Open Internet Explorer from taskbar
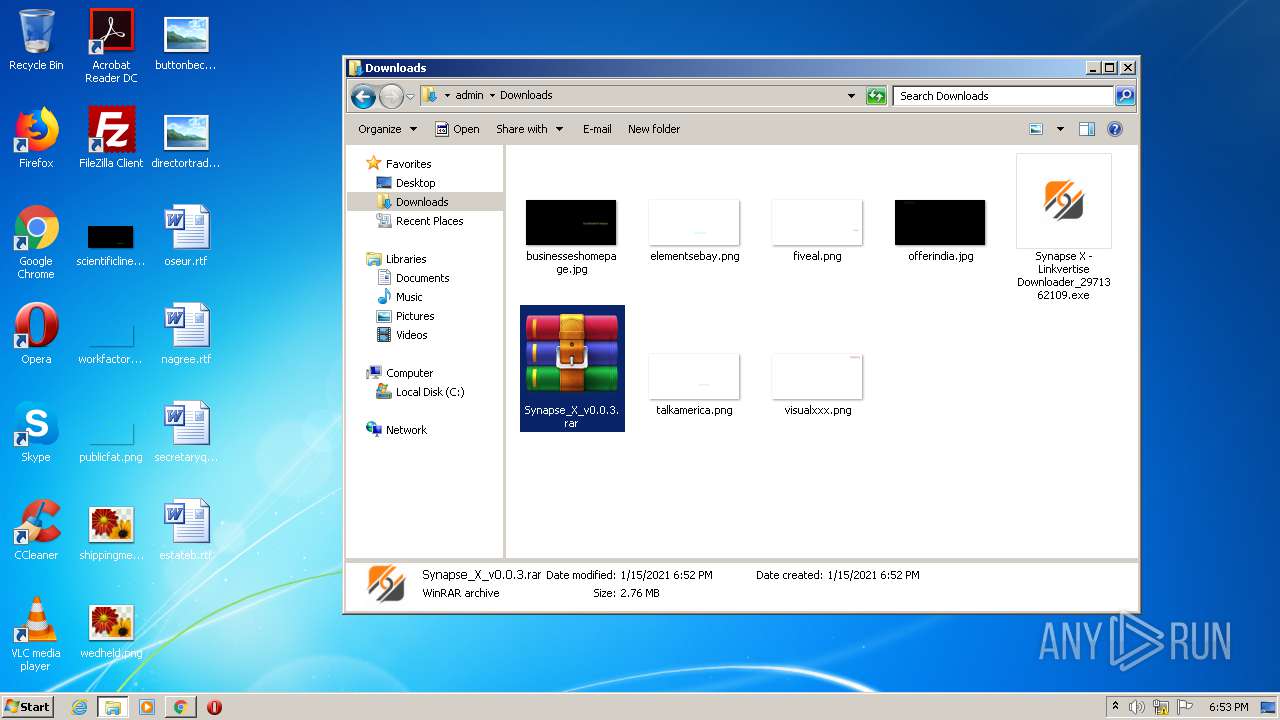Viewport: 1280px width, 720px height. point(79,707)
